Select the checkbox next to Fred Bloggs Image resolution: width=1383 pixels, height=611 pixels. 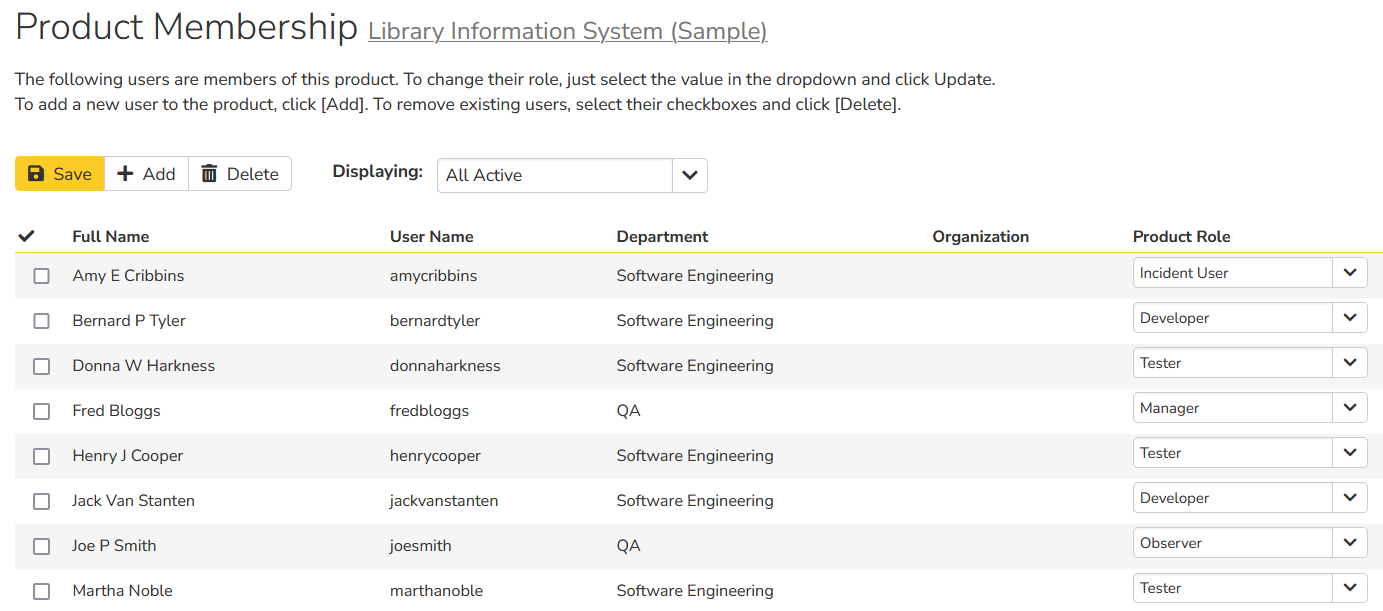pyautogui.click(x=41, y=411)
